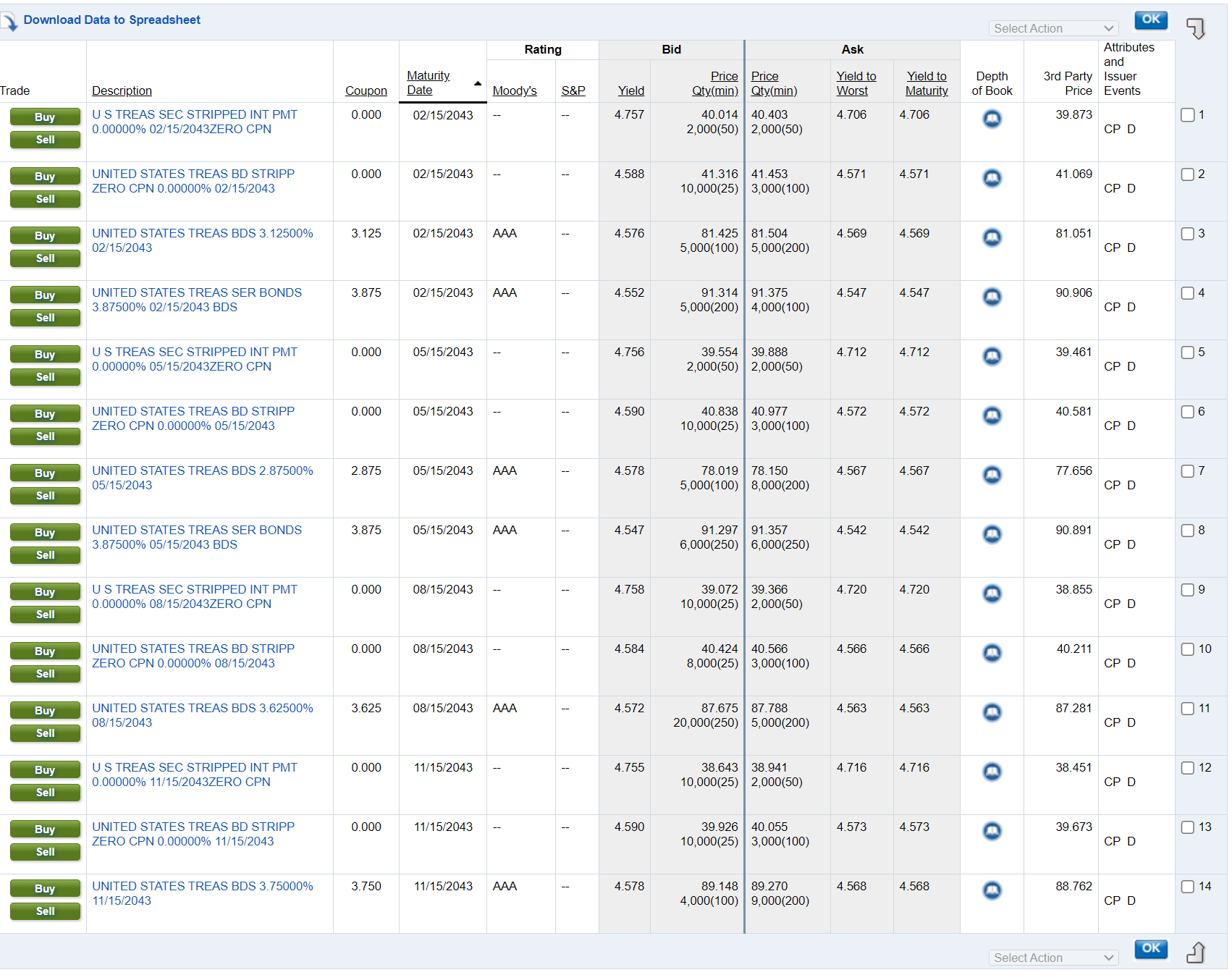Viewport: 1232px width, 975px height.
Task: Sort by Yield to Worst header
Action: pos(856,83)
